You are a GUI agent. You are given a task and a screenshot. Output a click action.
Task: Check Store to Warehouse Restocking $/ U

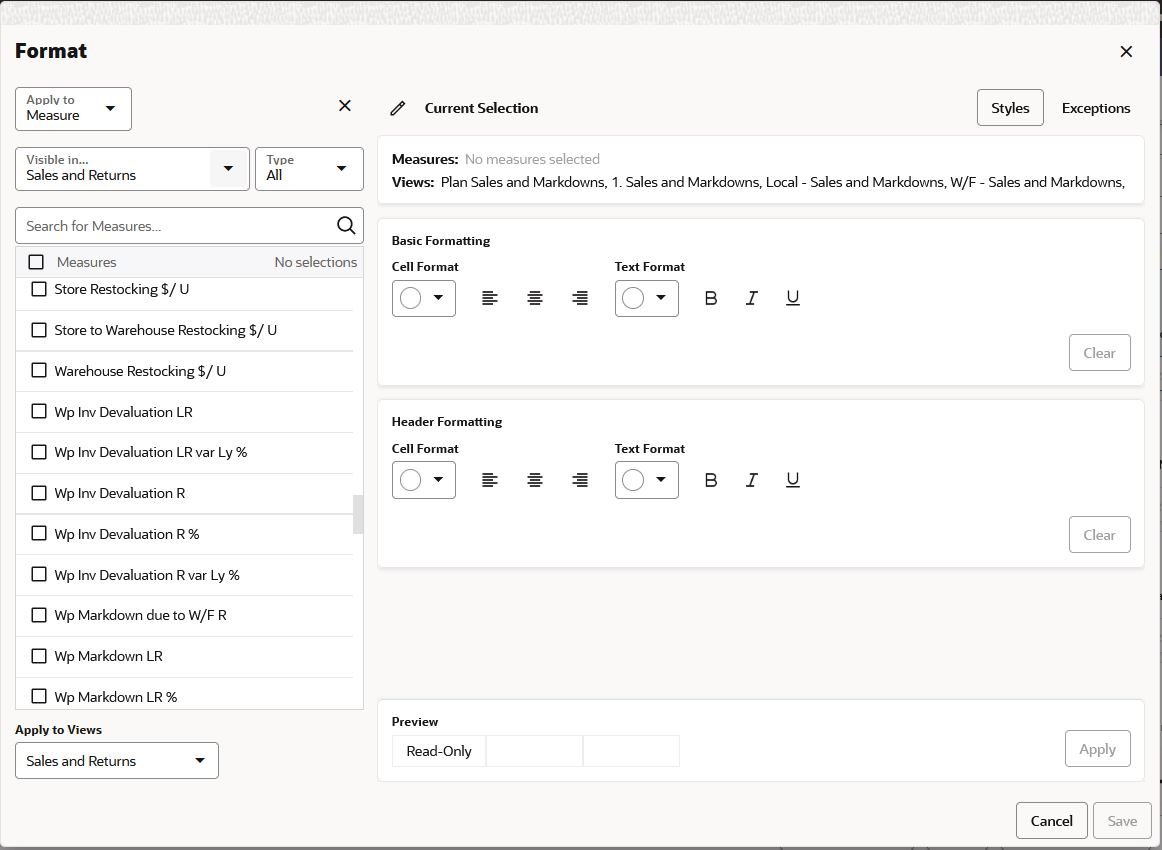coord(39,330)
